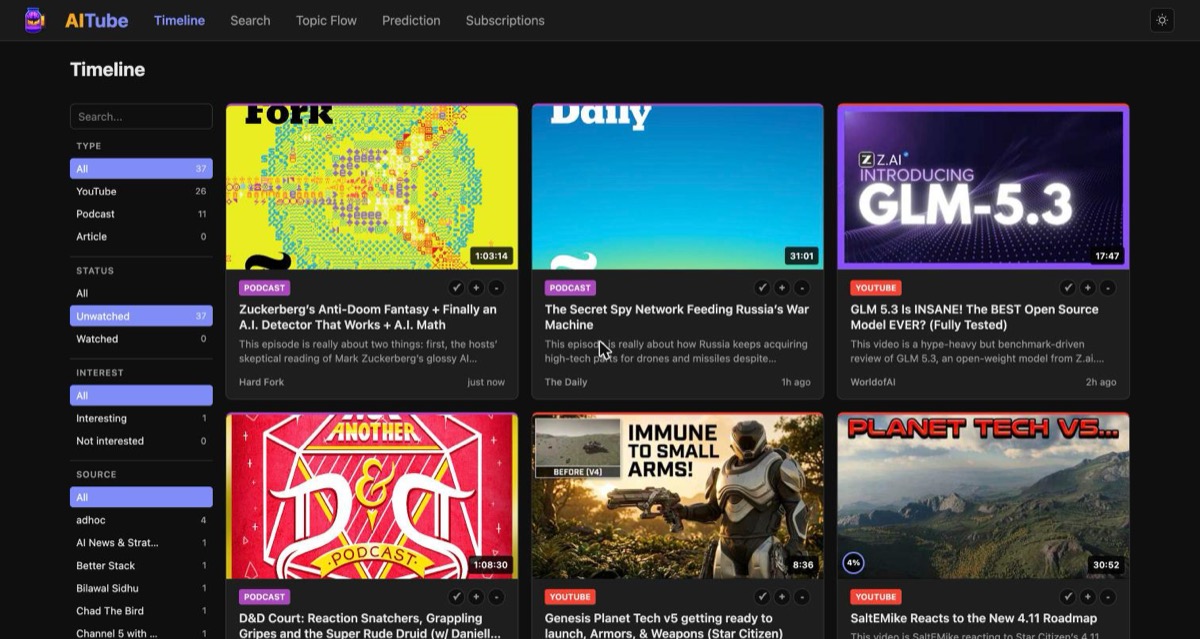Filter by the Better Stack source
The image size is (1200, 639).
(x=141, y=566)
